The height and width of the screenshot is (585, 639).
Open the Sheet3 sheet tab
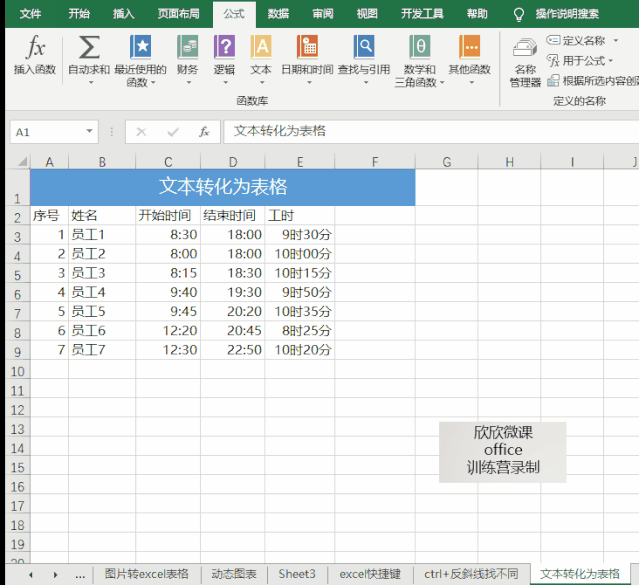click(x=297, y=574)
